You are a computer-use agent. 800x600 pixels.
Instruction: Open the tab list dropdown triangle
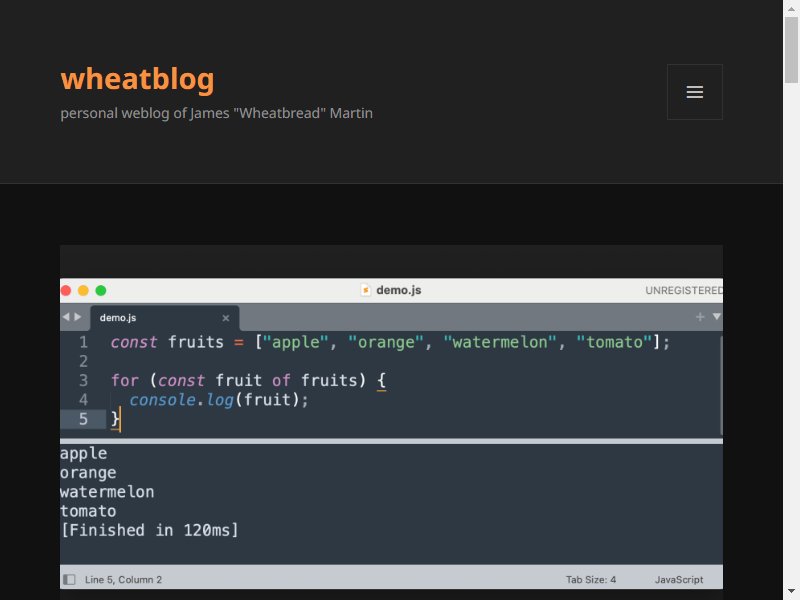pyautogui.click(x=716, y=317)
